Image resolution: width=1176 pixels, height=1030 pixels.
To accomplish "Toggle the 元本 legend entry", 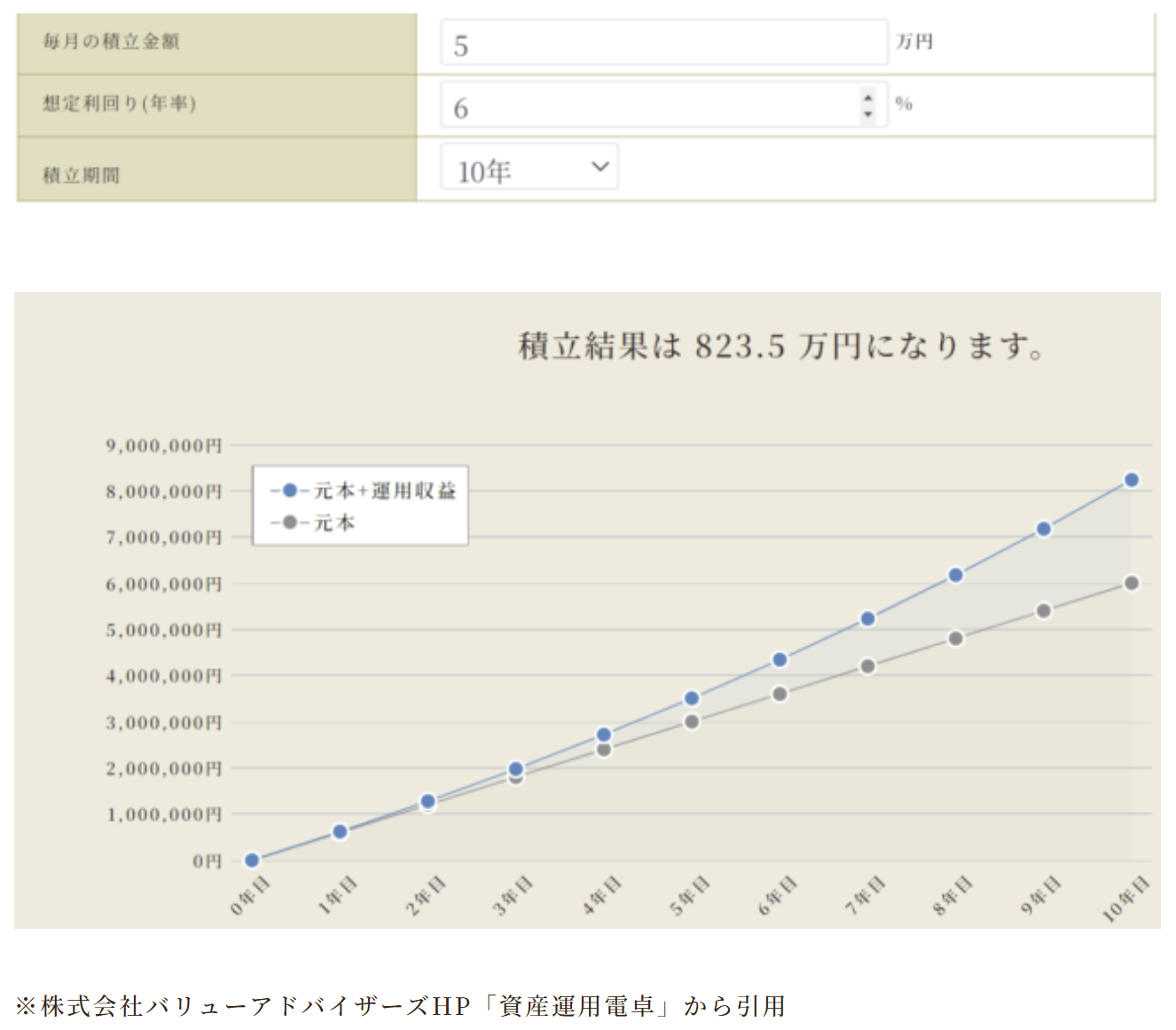I will tap(312, 523).
